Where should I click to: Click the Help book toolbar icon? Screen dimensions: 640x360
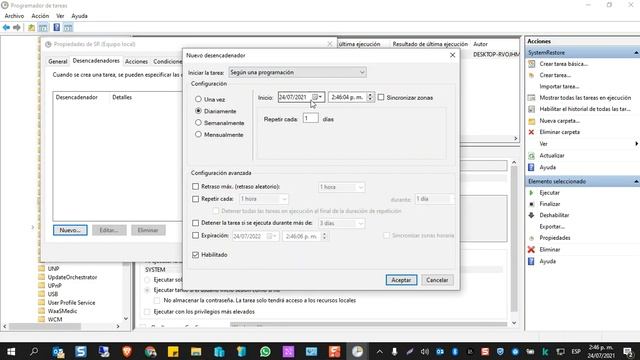tap(56, 27)
